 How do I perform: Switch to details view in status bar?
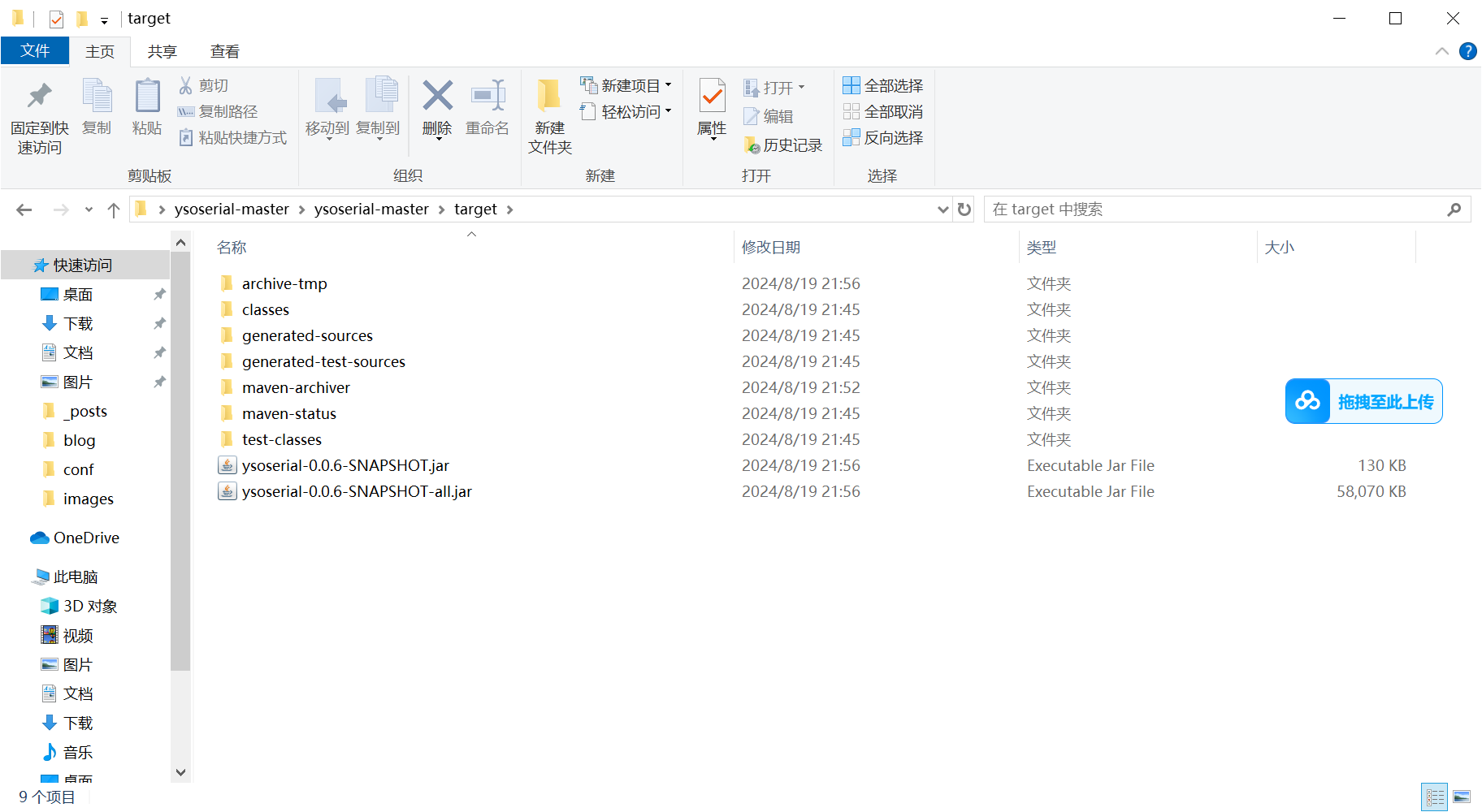1435,797
